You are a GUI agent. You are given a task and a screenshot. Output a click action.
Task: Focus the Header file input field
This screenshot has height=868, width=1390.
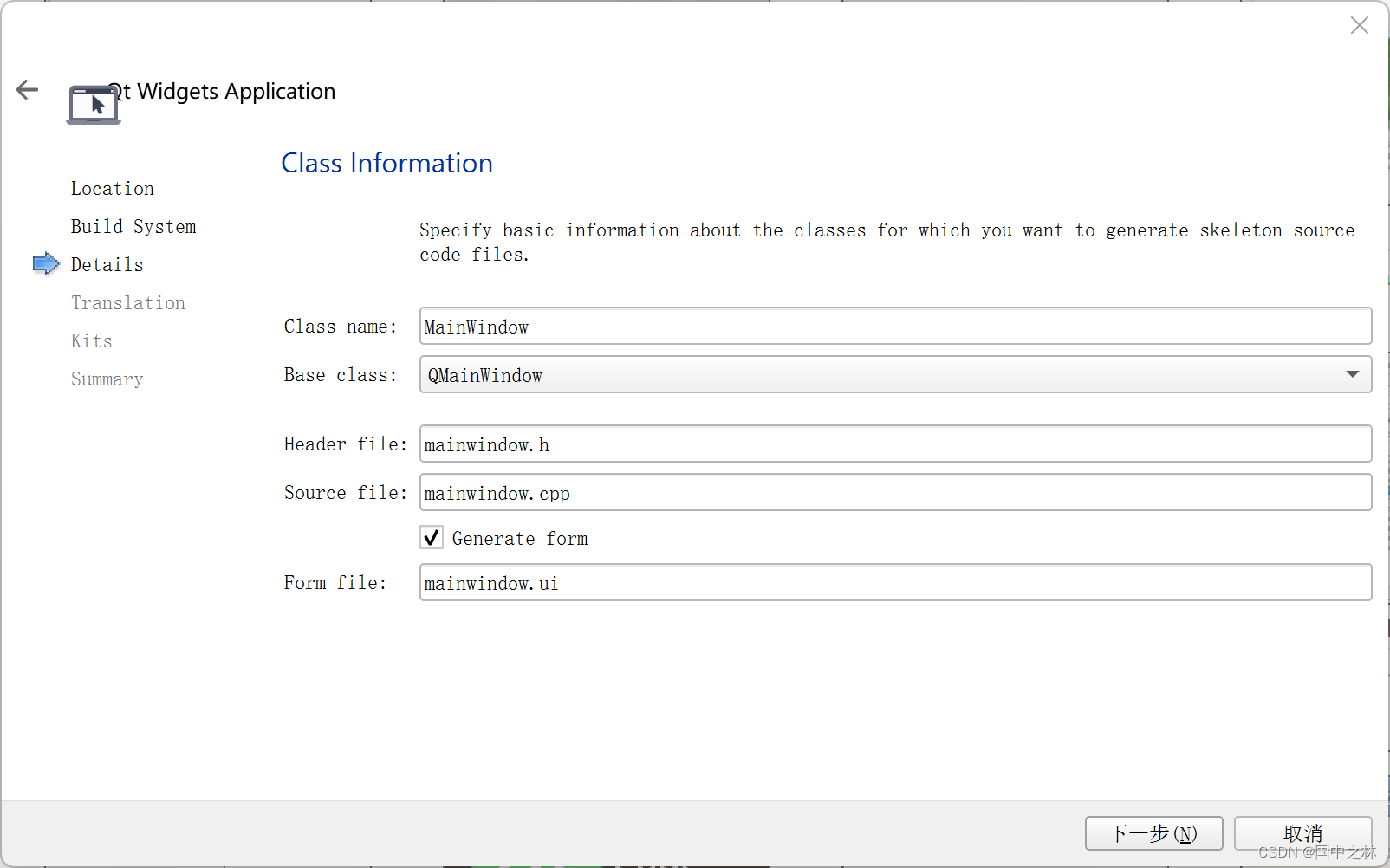pyautogui.click(x=895, y=444)
